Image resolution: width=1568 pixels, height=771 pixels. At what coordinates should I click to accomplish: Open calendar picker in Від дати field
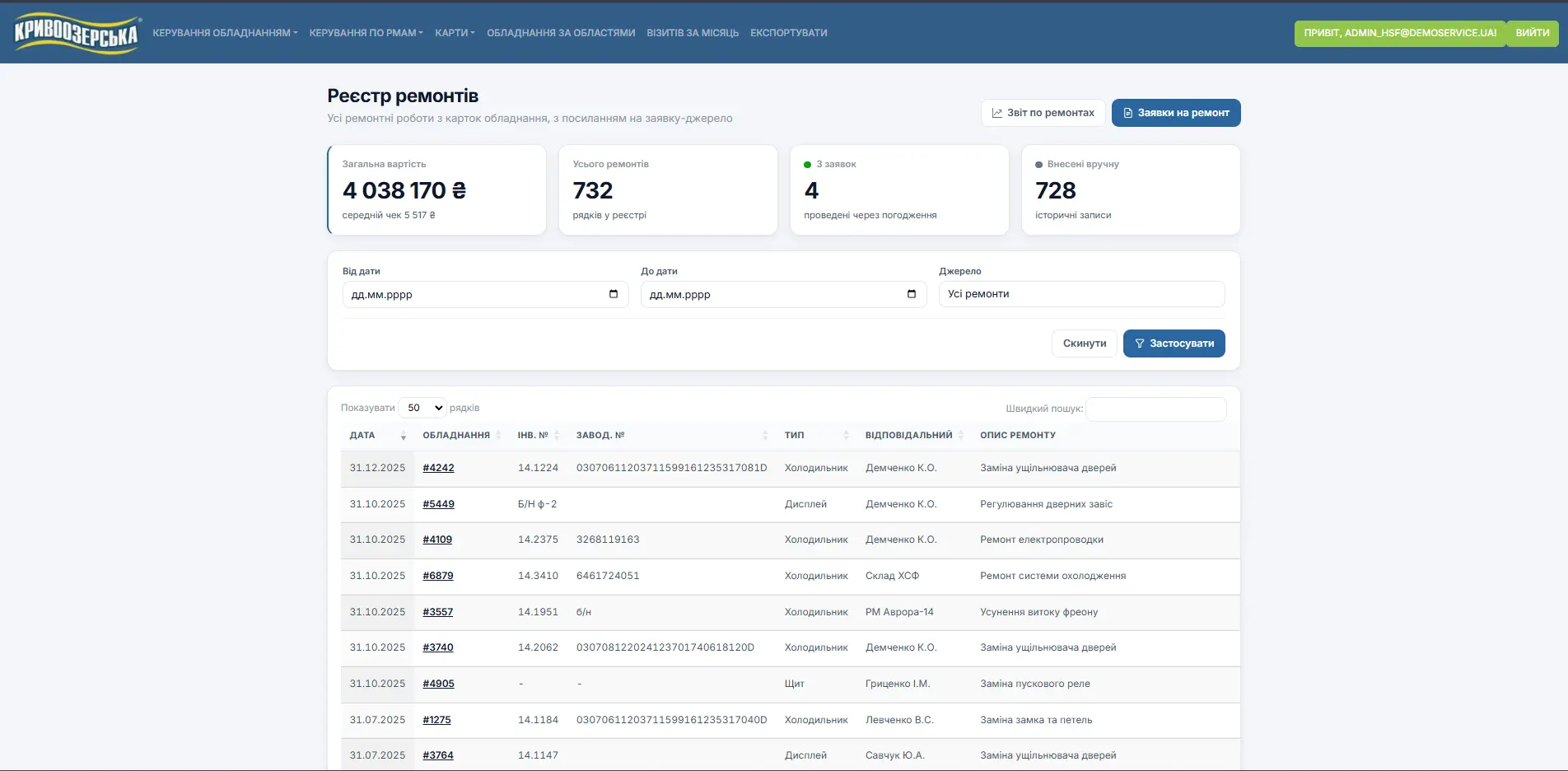pyautogui.click(x=614, y=294)
